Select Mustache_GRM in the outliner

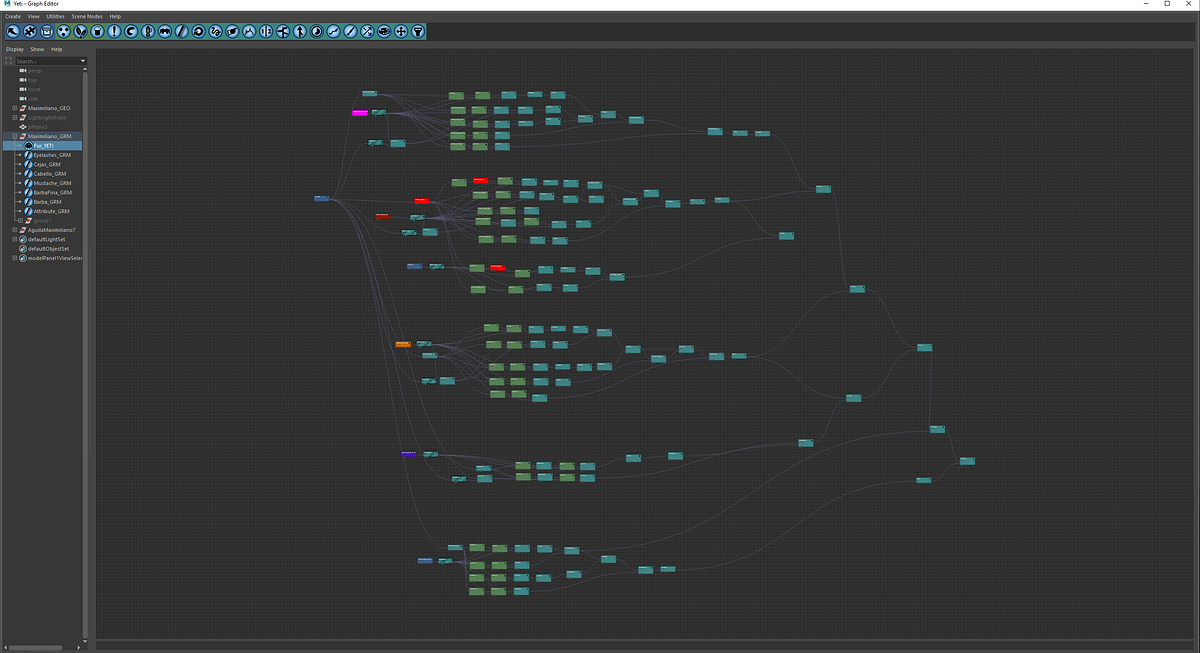pos(52,183)
